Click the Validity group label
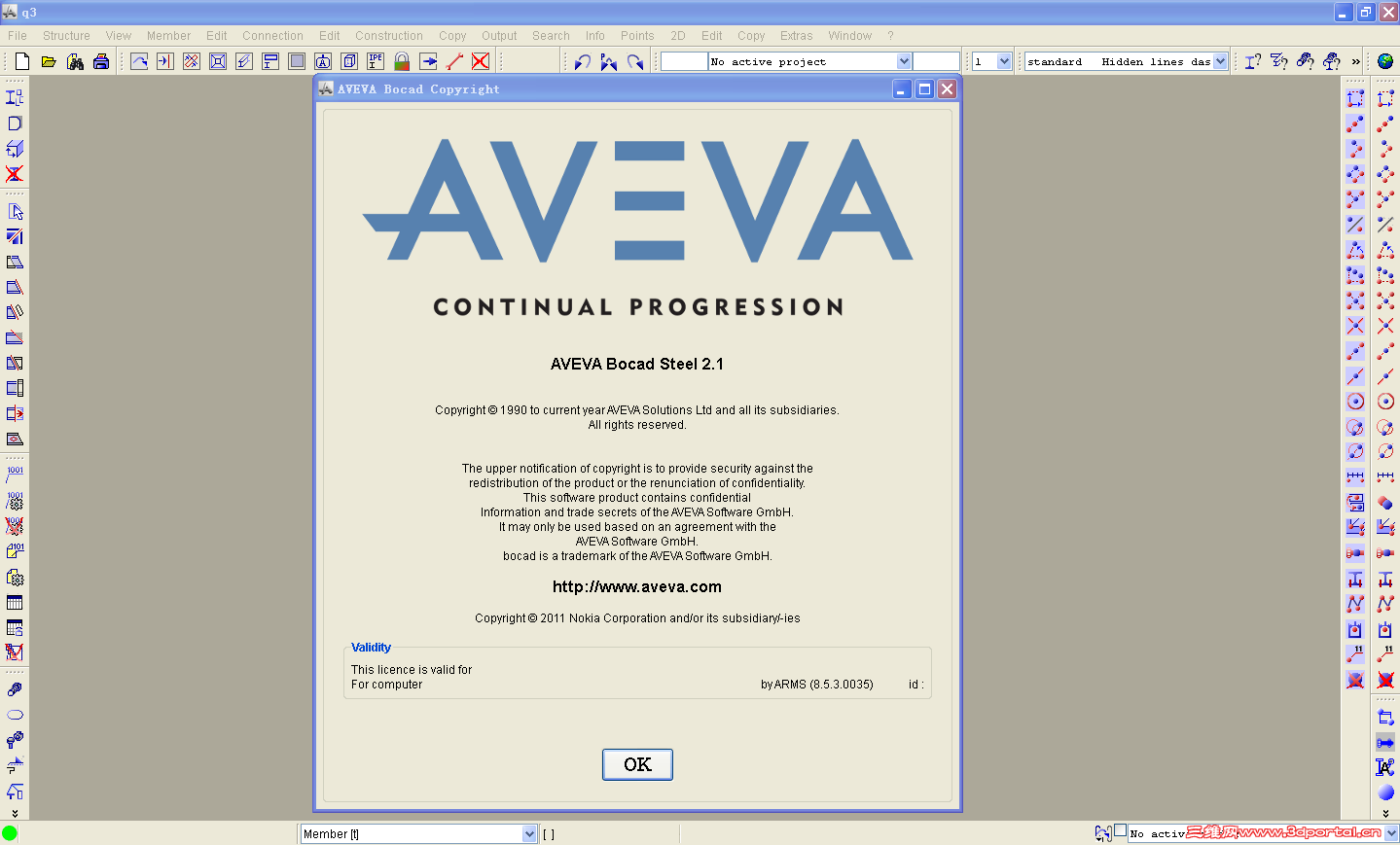The image size is (1400, 845). click(x=371, y=648)
